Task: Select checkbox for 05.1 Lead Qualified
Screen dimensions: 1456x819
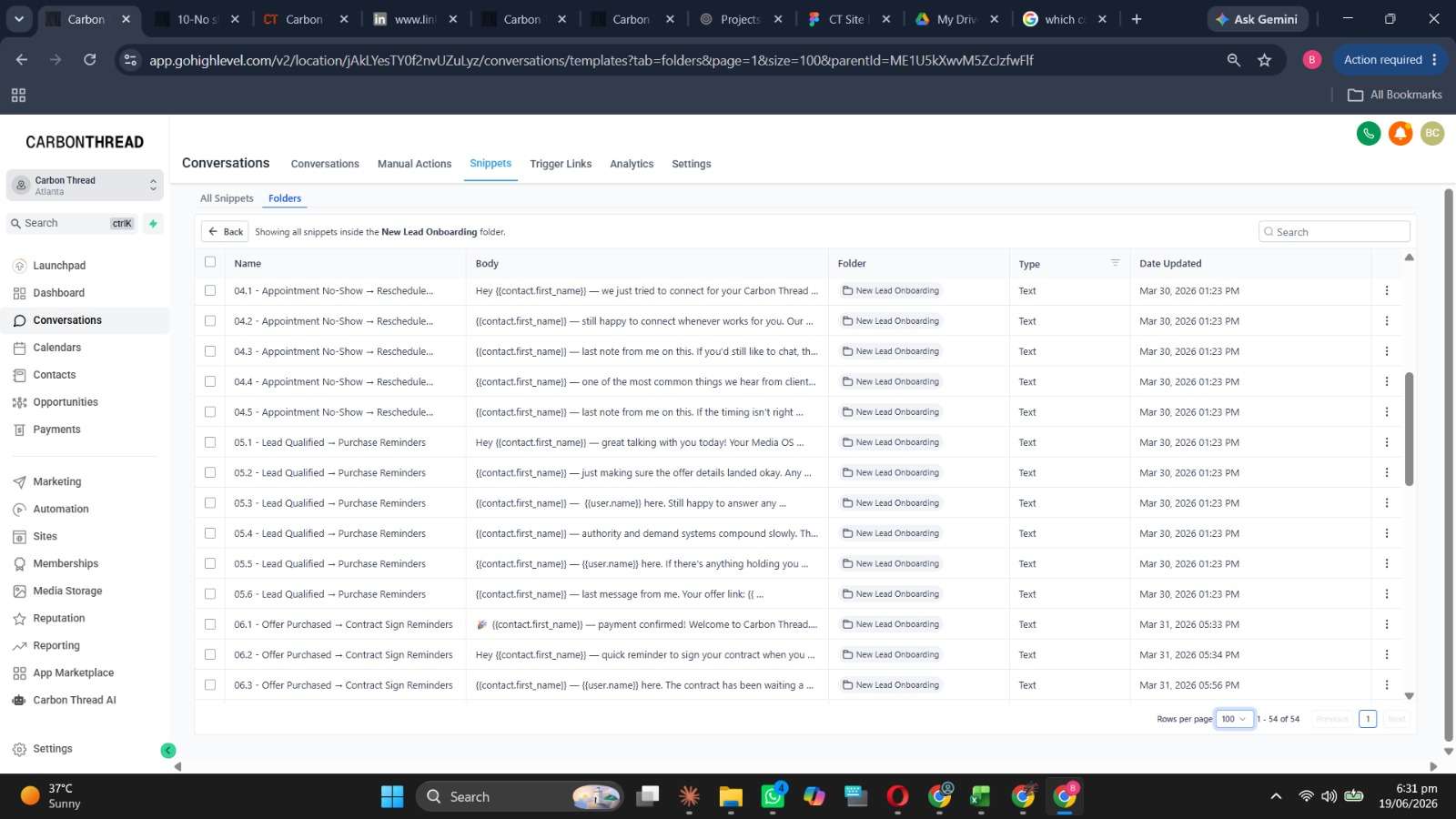Action: coord(210,442)
